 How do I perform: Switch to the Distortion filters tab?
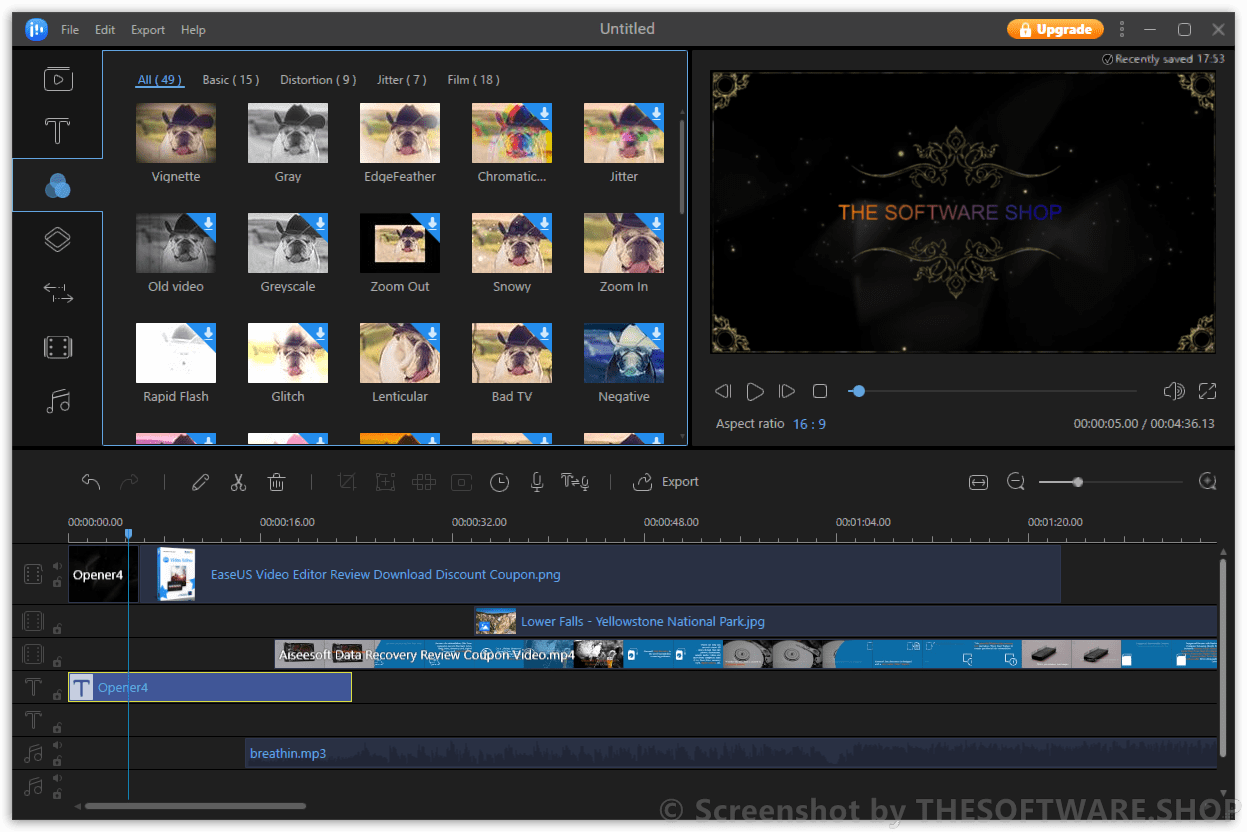coord(317,79)
